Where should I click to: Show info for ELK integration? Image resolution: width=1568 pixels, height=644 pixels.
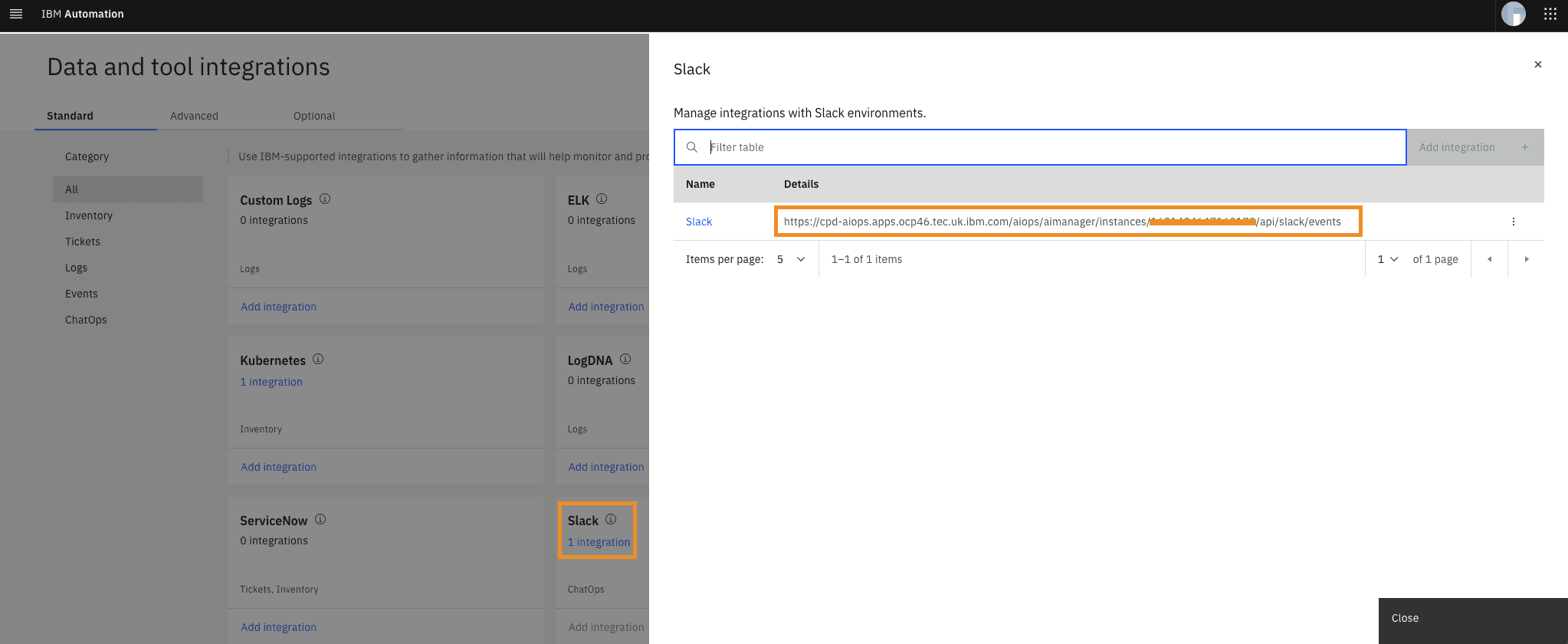point(602,199)
